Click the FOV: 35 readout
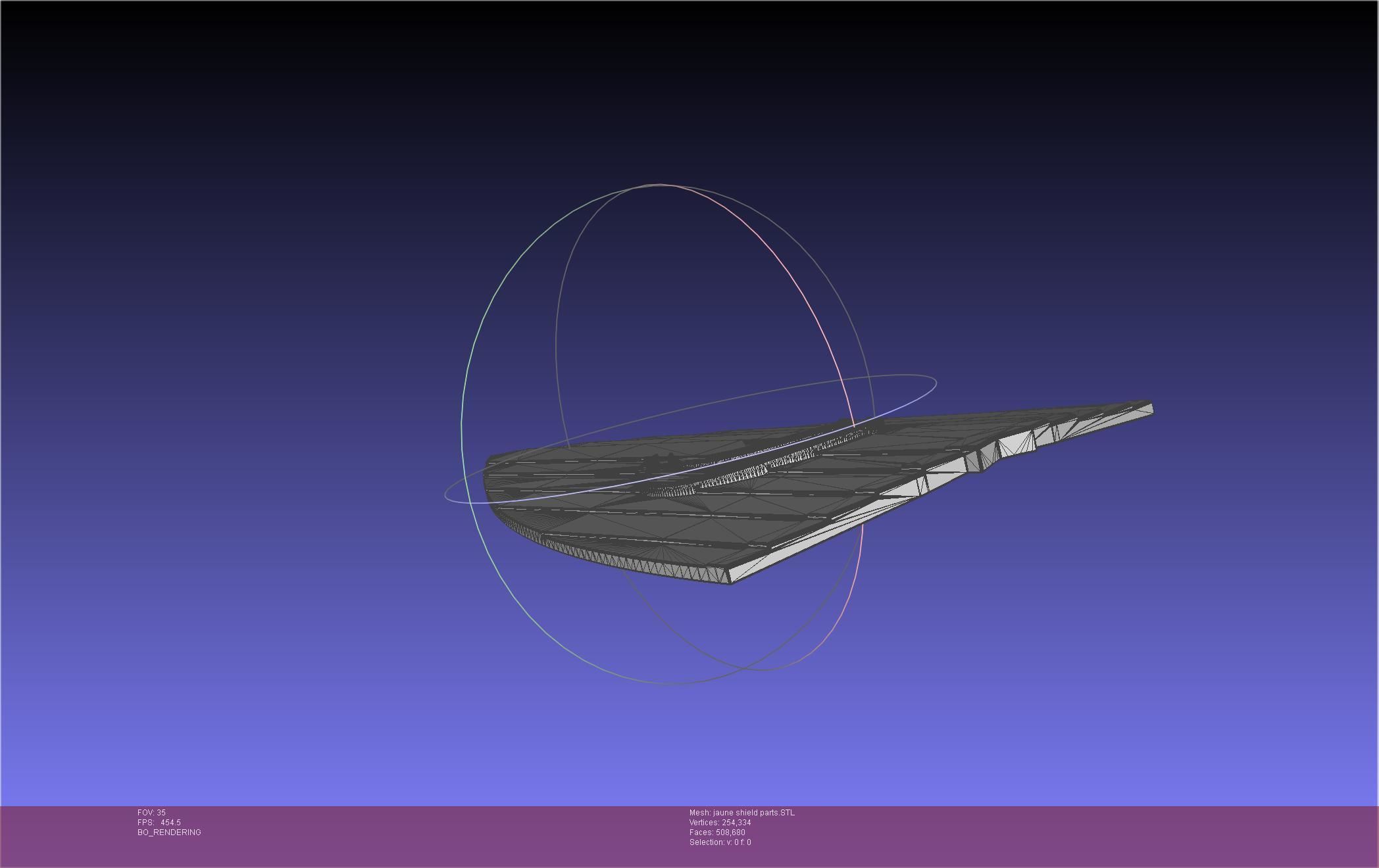The height and width of the screenshot is (868, 1379). pos(151,813)
